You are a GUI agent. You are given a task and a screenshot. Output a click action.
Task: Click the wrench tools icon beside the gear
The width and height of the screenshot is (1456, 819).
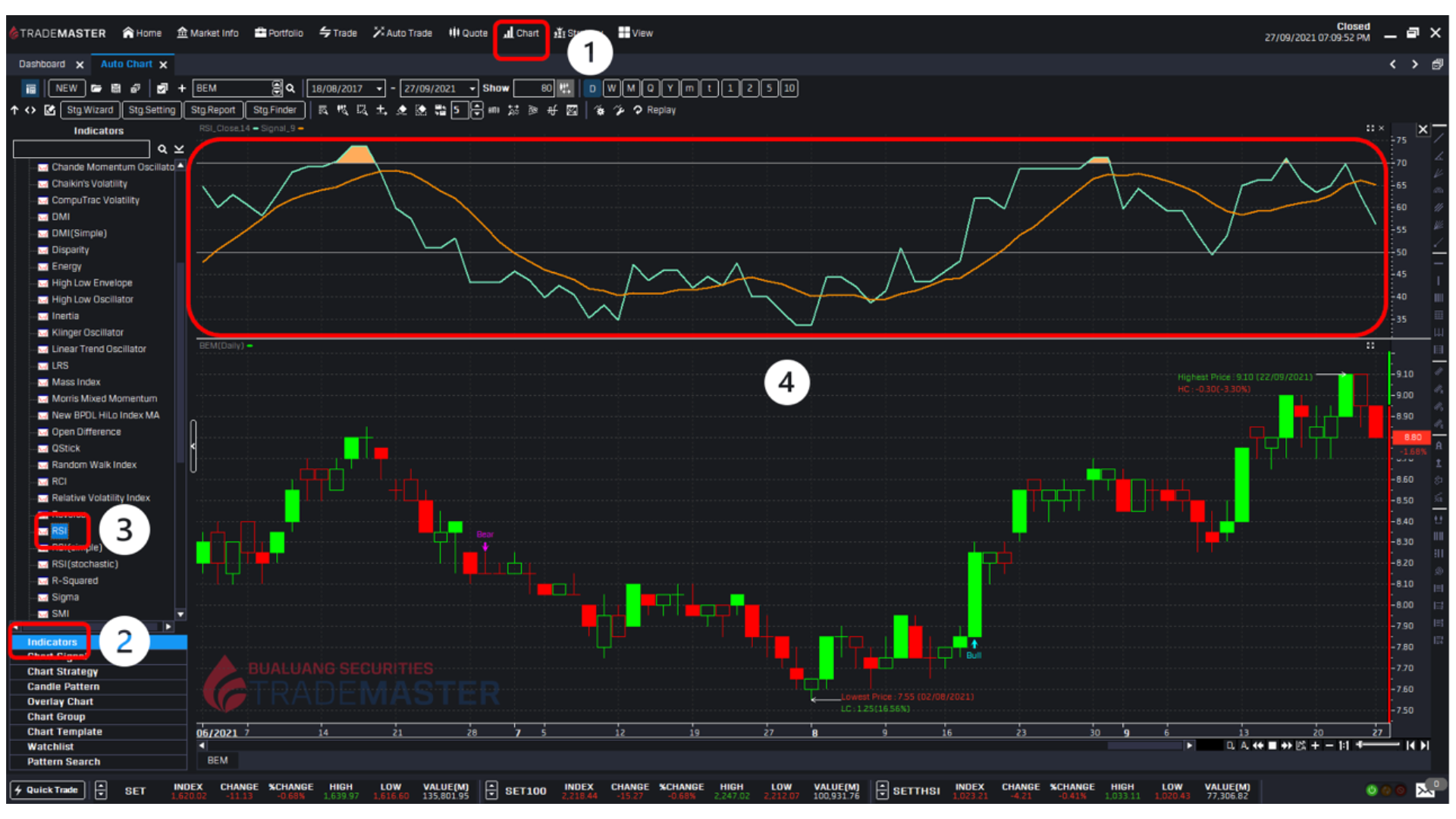620,110
